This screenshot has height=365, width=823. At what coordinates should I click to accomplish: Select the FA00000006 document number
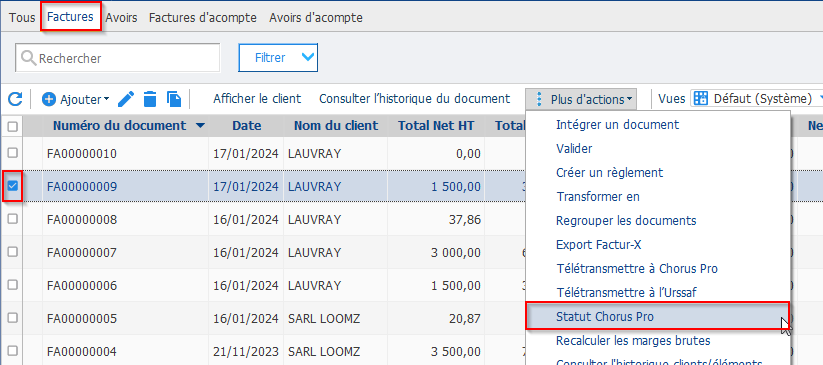point(81,286)
